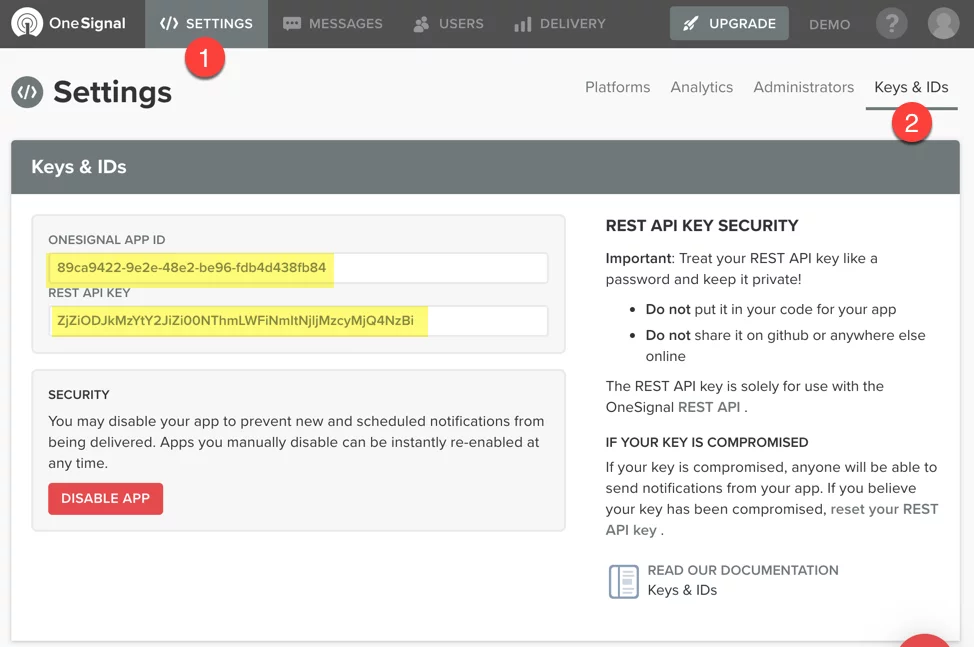974x647 pixels.
Task: Click the documentation book icon
Action: click(623, 581)
